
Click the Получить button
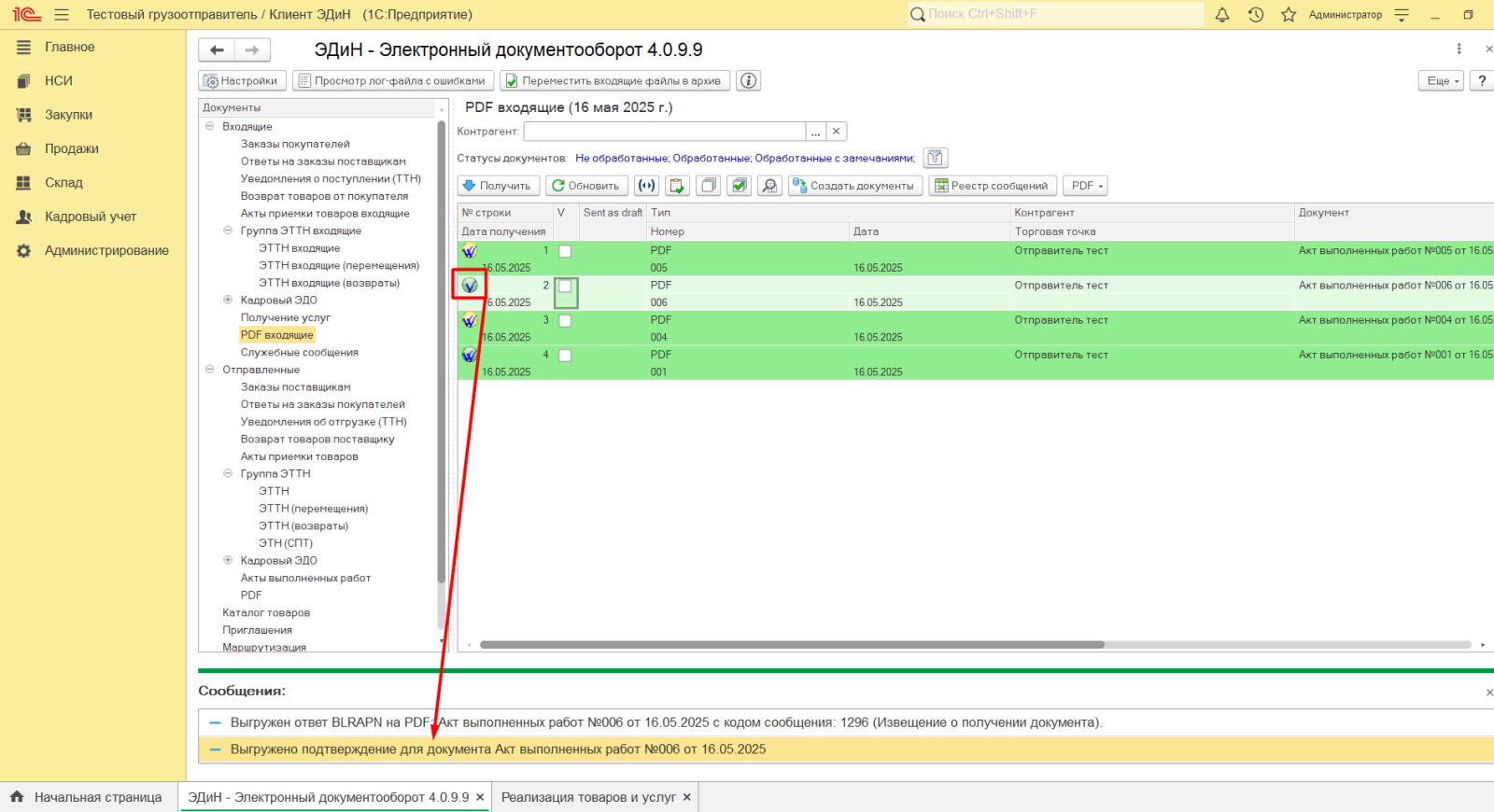(498, 186)
